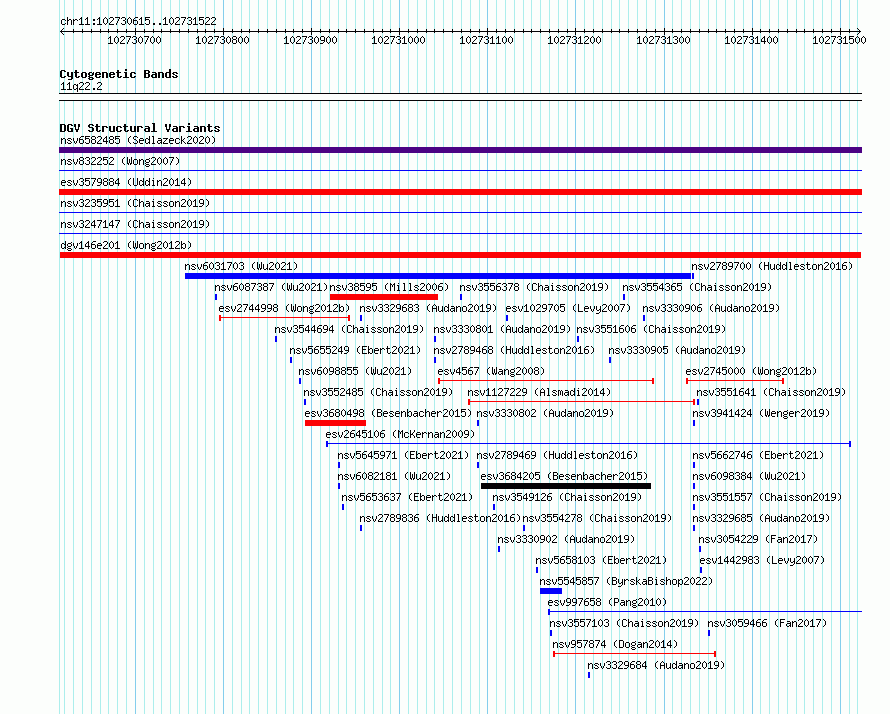The image size is (890, 714).
Task: Click the nsv2789468 (Huddleston2016) label
Action: pyautogui.click(x=514, y=350)
